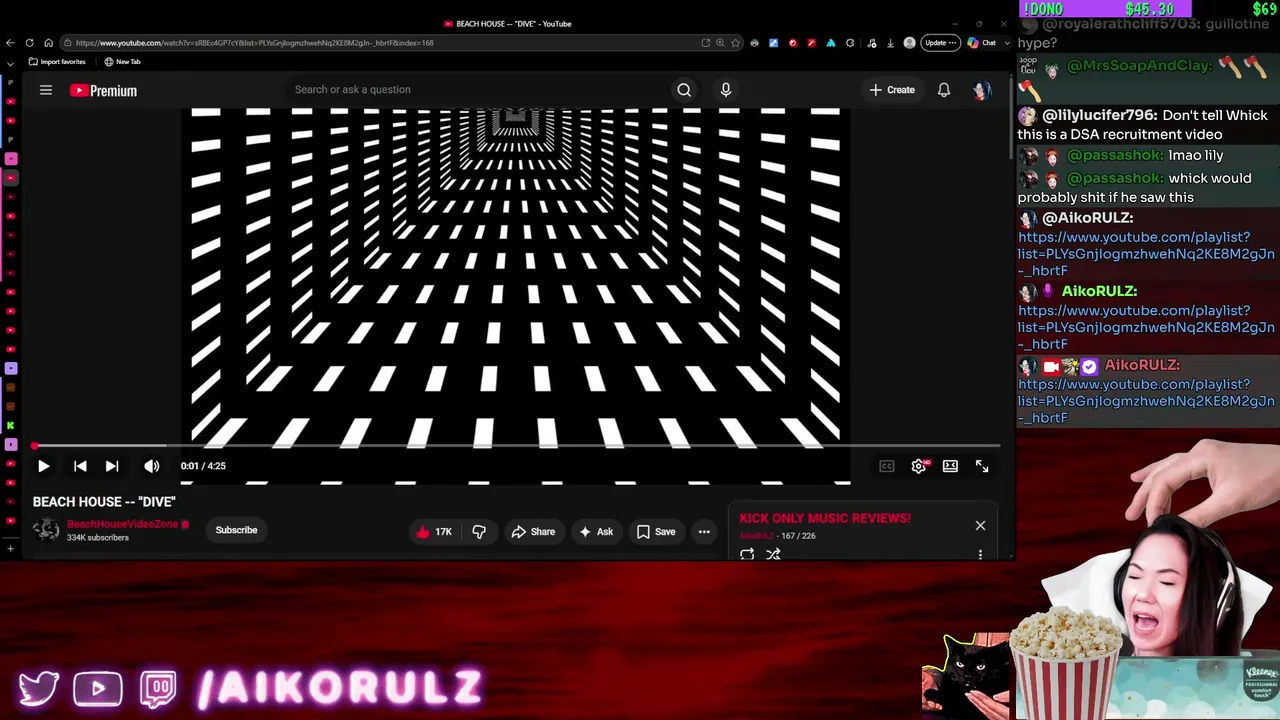Open the zoom magnifier in address bar

pyautogui.click(x=720, y=43)
